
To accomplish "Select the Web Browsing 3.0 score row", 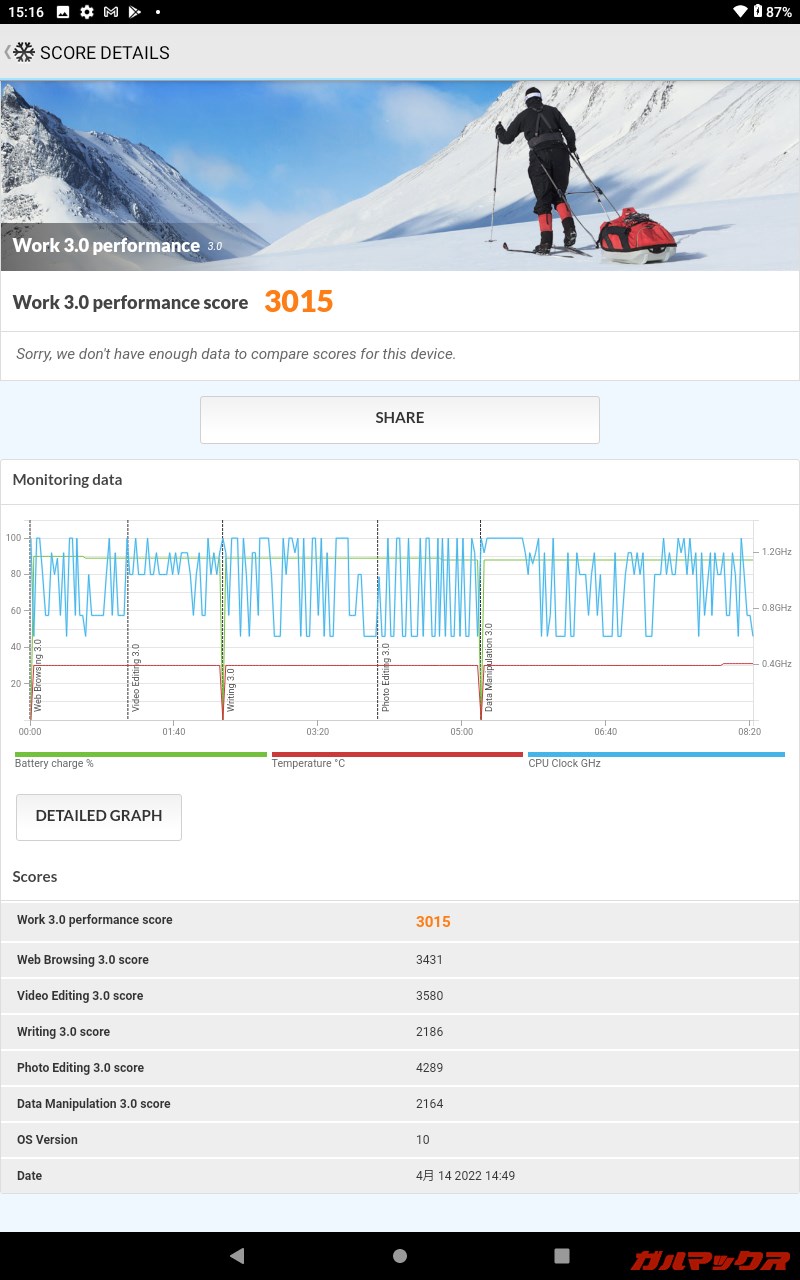I will (400, 960).
